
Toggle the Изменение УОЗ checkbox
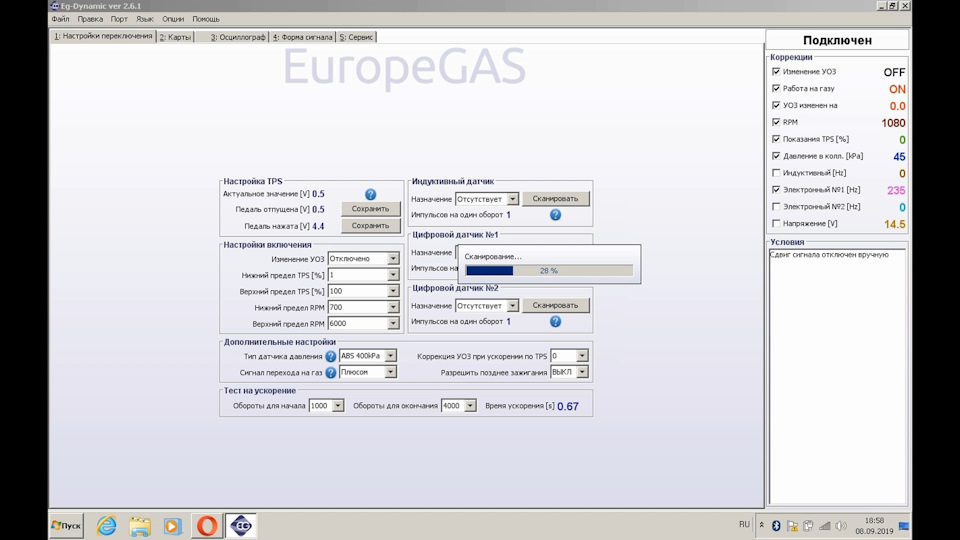(x=776, y=72)
